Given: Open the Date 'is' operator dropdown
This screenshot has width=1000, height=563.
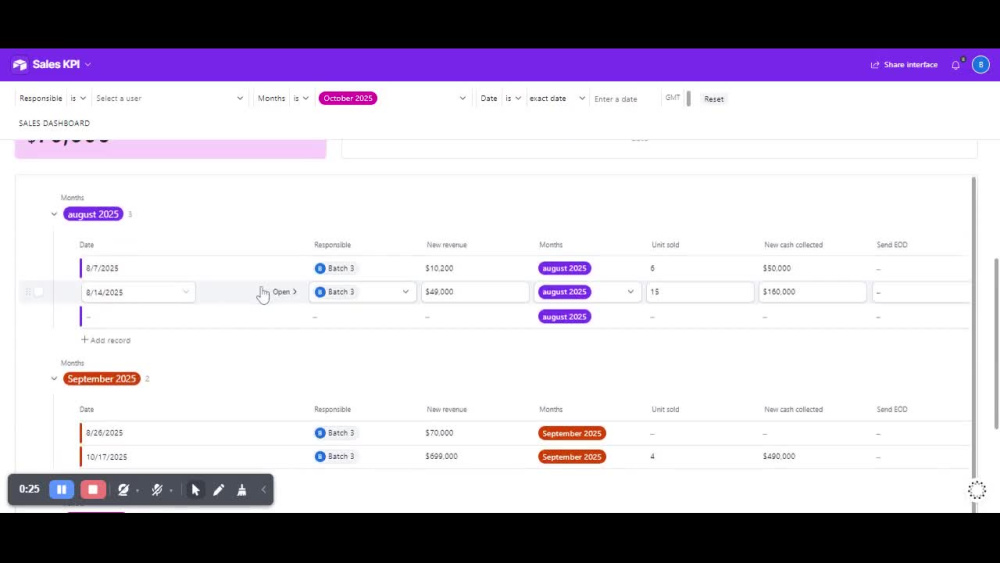Looking at the screenshot, I should point(513,98).
